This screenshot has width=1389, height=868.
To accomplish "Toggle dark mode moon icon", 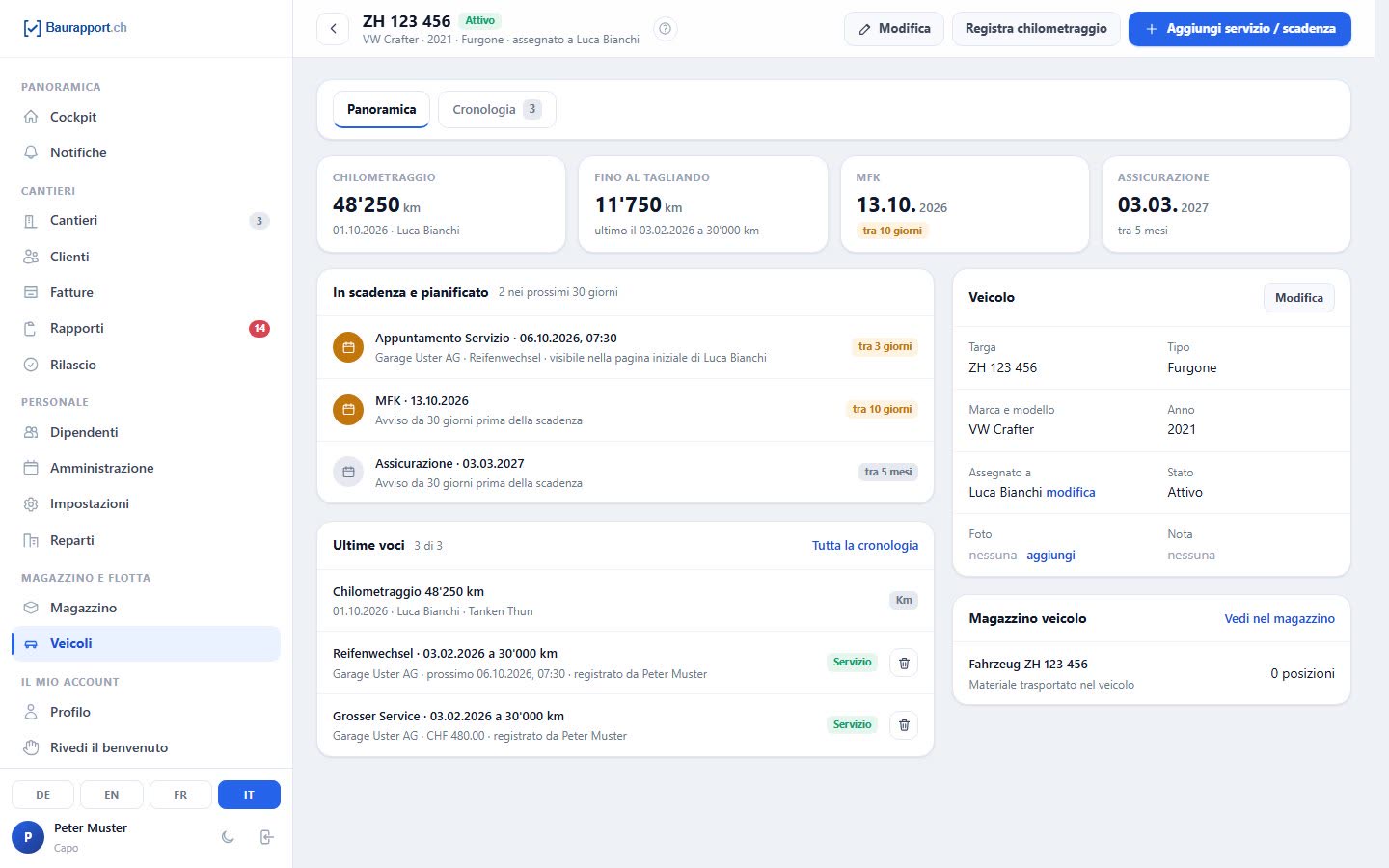I will click(x=228, y=837).
